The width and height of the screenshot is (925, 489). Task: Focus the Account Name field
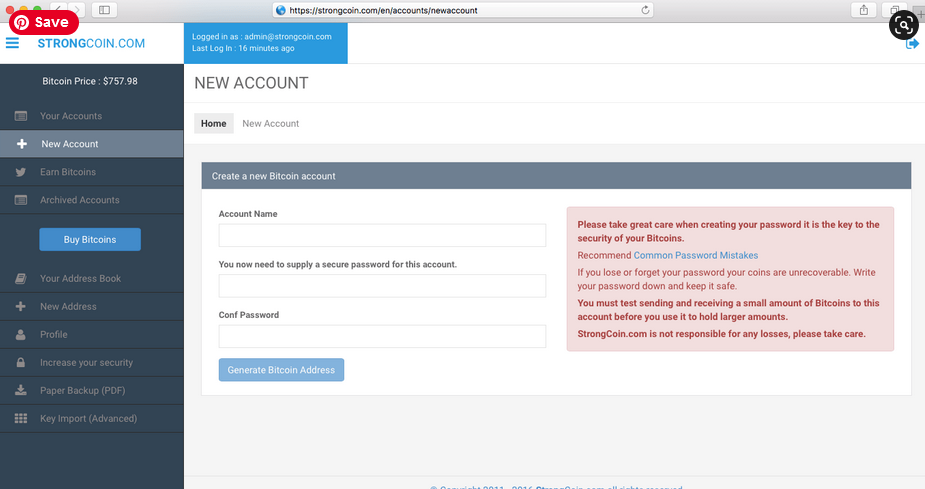[x=382, y=235]
